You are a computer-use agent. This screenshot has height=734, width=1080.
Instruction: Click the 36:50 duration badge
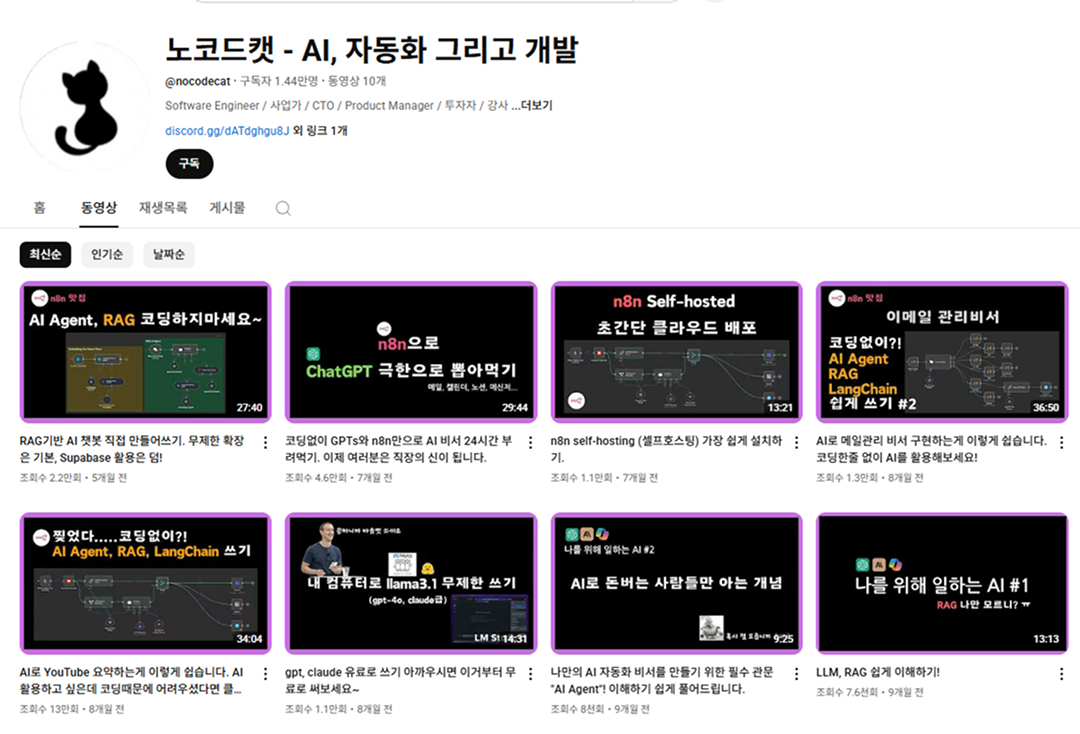[1046, 408]
